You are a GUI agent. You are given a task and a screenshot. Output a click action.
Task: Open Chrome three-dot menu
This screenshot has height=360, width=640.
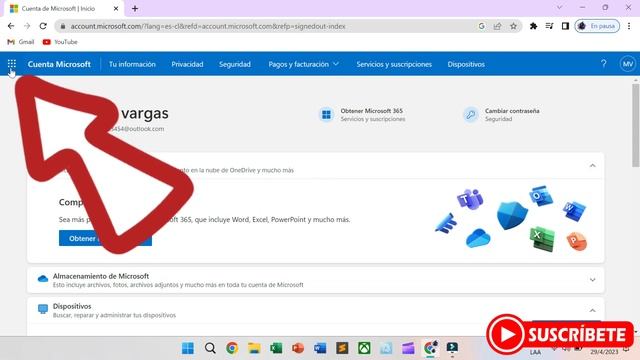tap(629, 26)
